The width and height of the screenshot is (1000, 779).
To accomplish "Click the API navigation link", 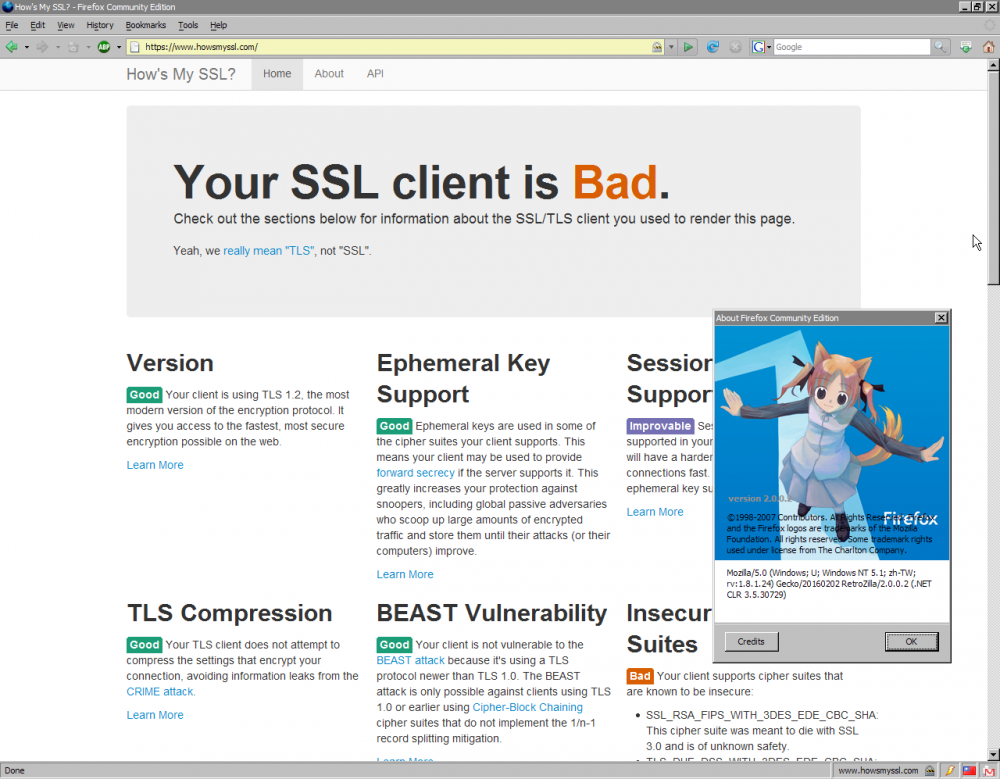I will coord(375,74).
